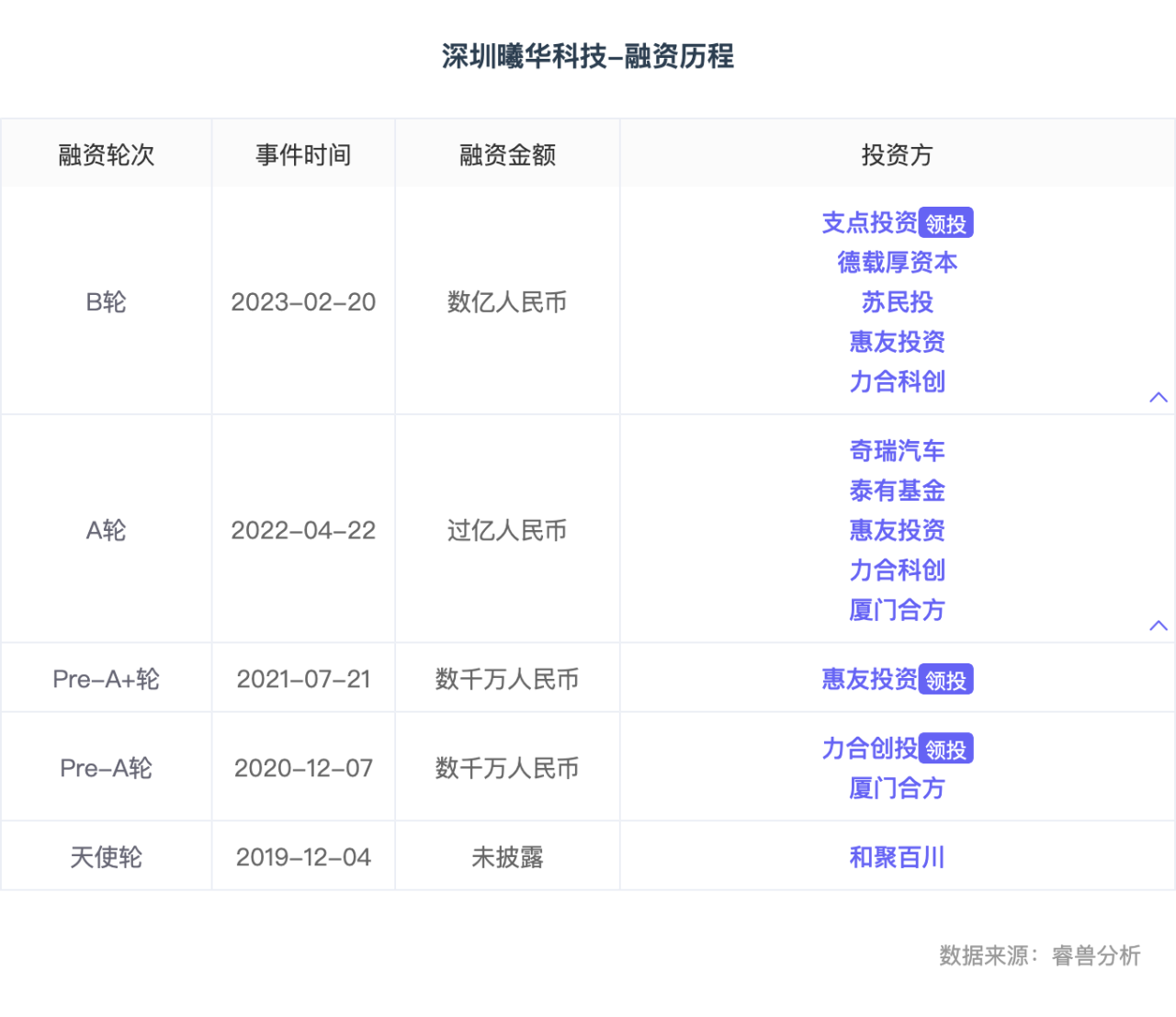Click the date 2019-12-04
The width and height of the screenshot is (1176, 1017).
[303, 857]
